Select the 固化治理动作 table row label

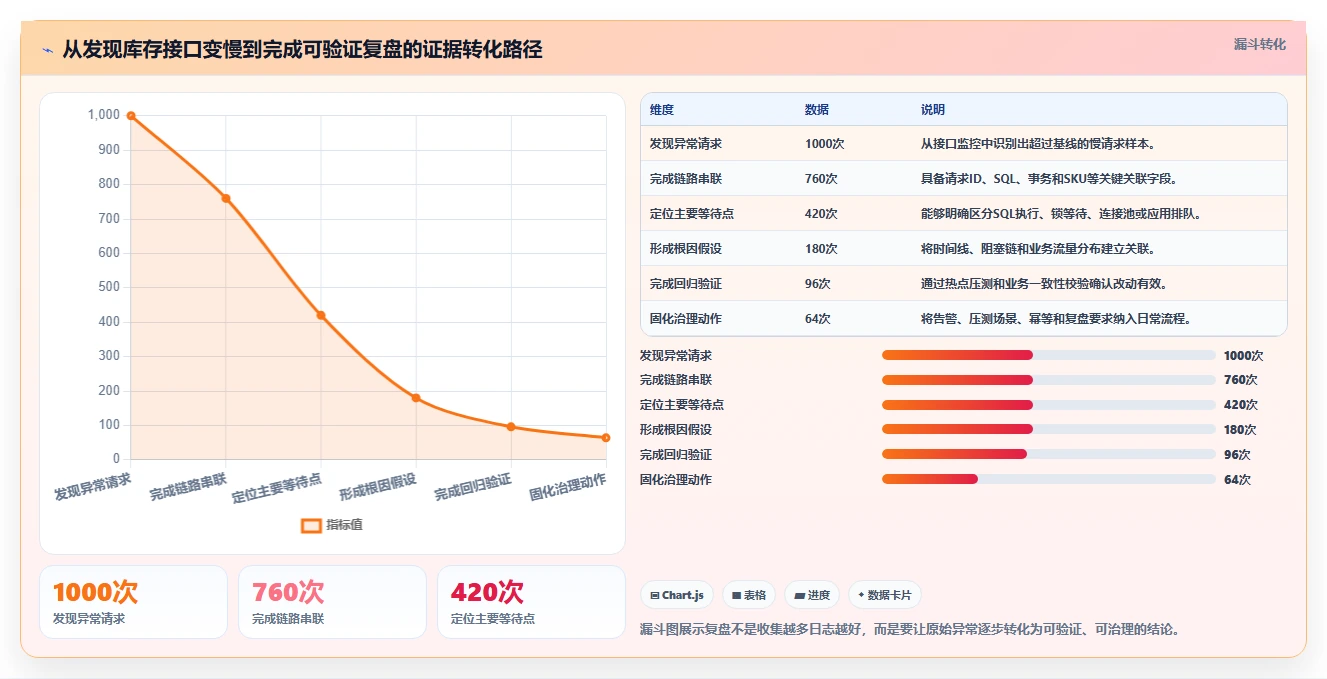(686, 319)
